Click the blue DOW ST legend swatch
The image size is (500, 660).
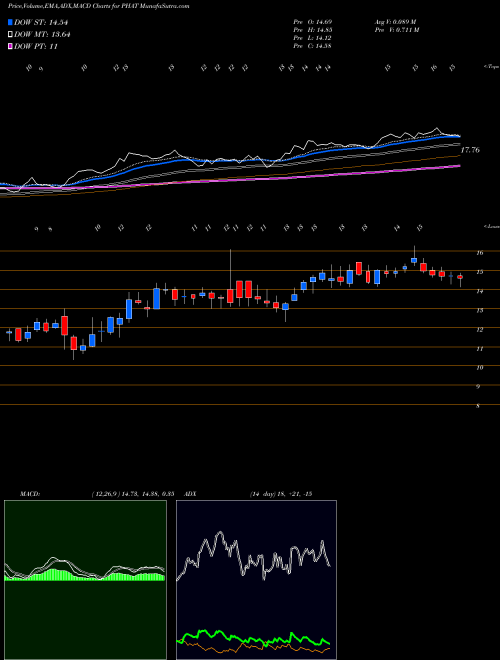coord(11,22)
